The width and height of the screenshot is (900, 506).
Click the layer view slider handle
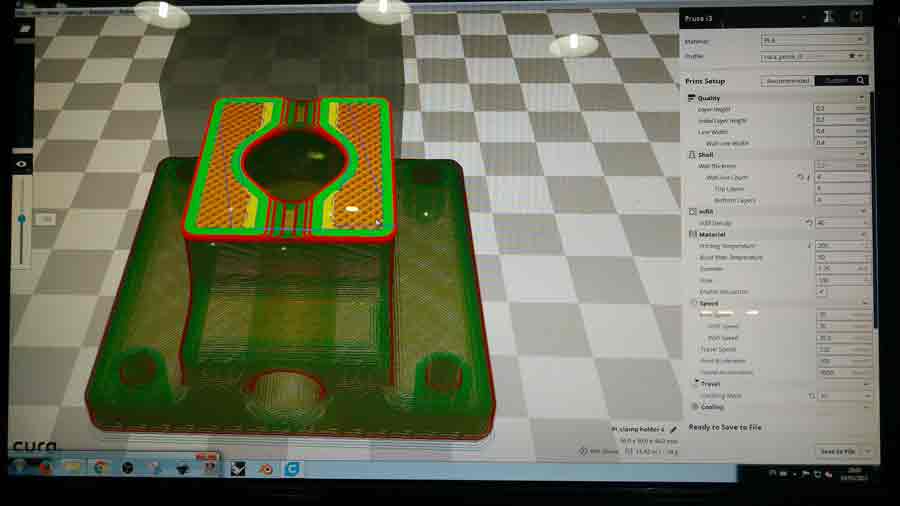click(22, 219)
